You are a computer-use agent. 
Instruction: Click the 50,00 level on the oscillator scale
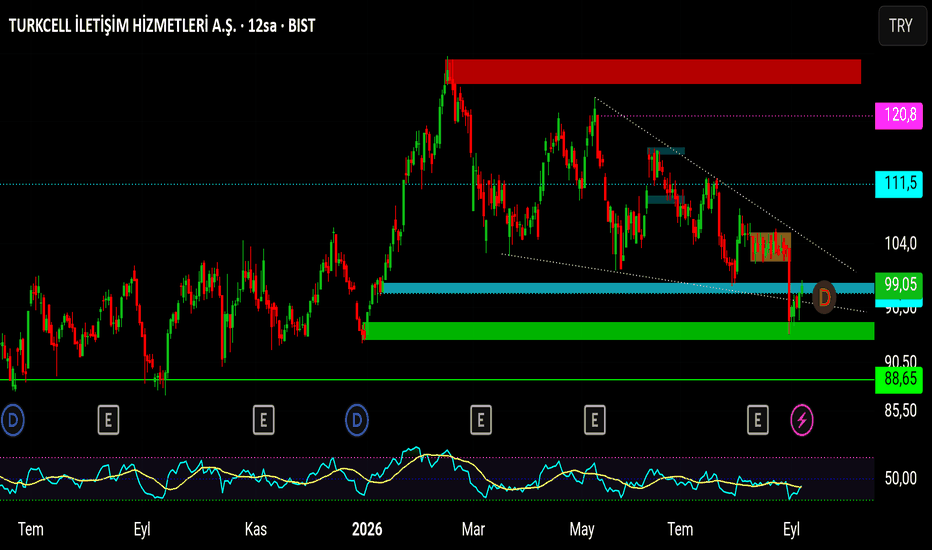pos(900,478)
